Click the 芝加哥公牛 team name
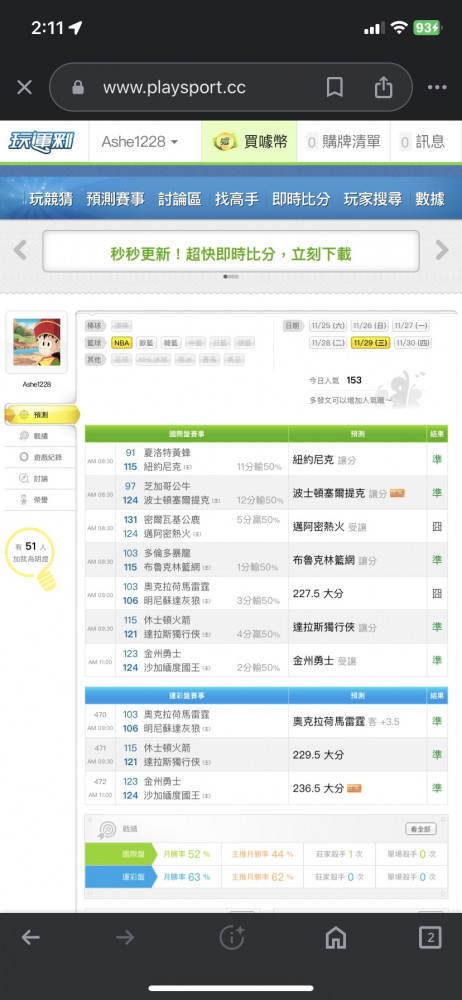This screenshot has width=462, height=1000. point(167,486)
